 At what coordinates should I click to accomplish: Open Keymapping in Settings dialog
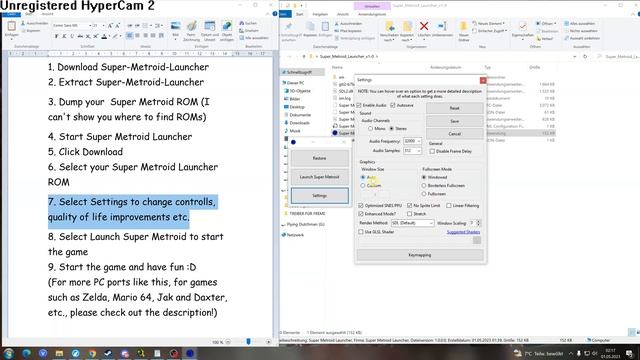coord(420,255)
